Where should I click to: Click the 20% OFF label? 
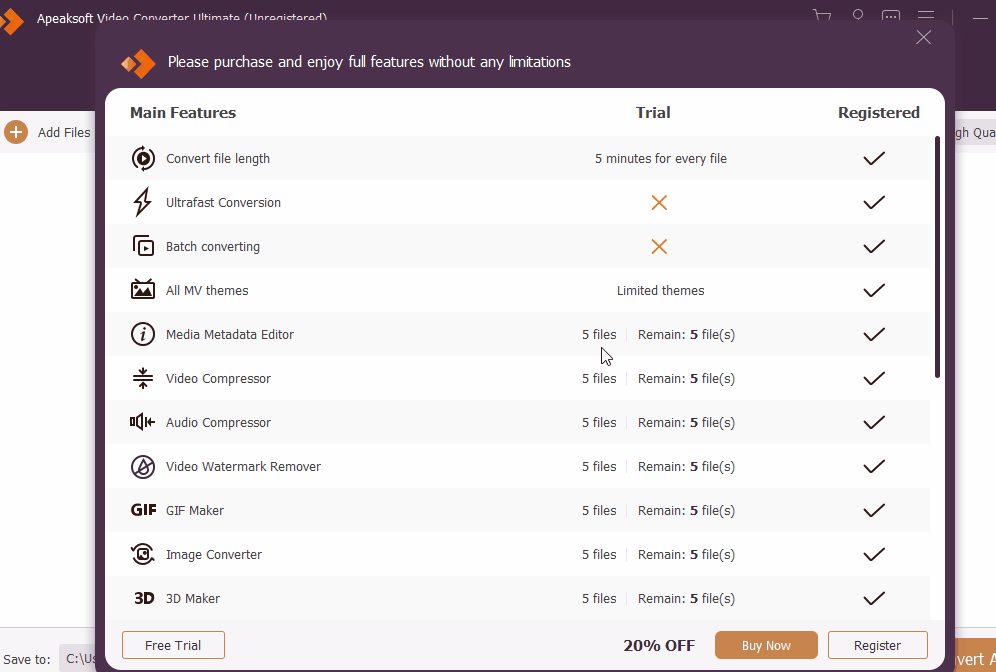pos(659,645)
